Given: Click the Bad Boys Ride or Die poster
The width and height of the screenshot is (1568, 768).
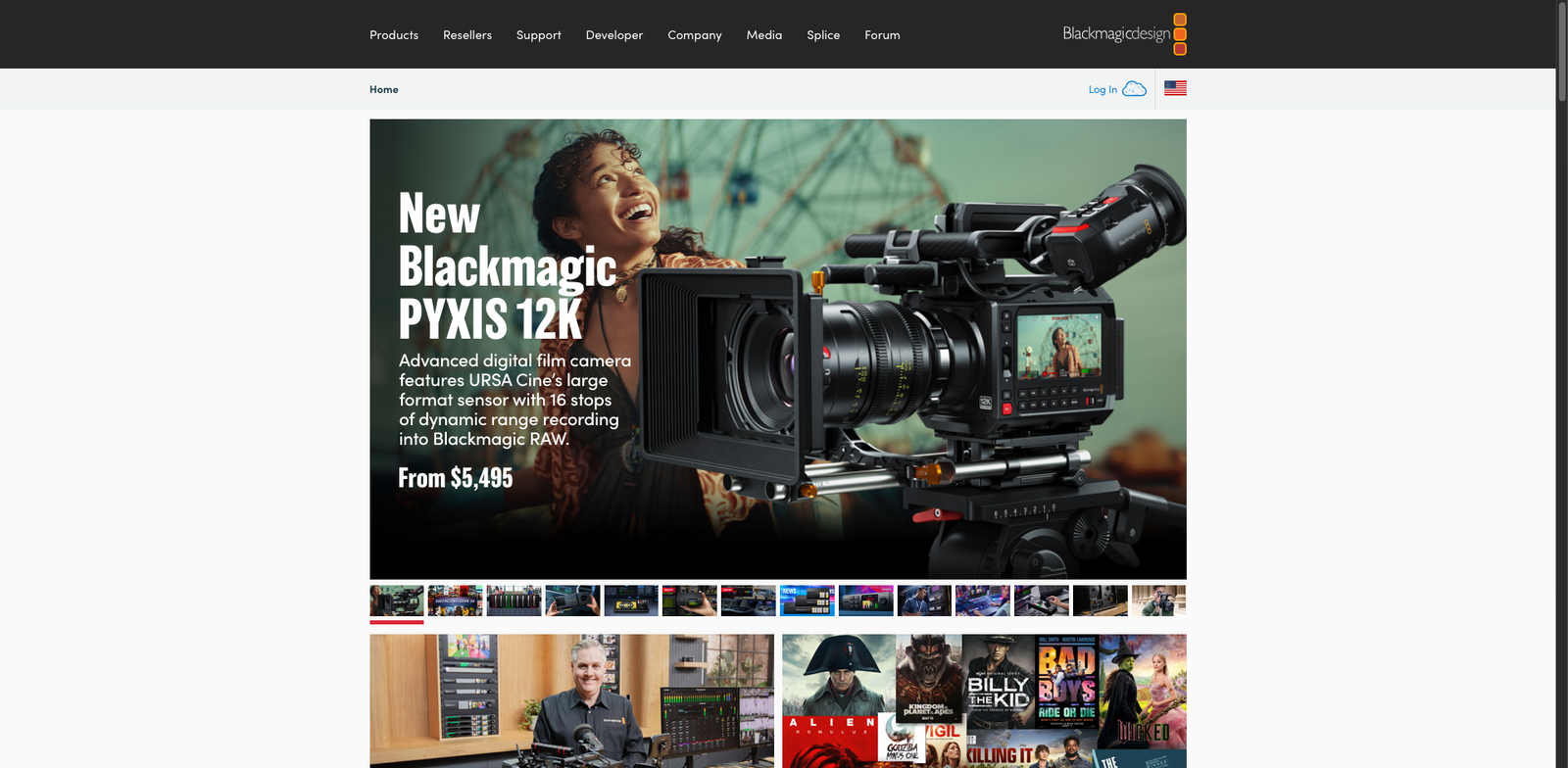Looking at the screenshot, I should pyautogui.click(x=1067, y=682).
